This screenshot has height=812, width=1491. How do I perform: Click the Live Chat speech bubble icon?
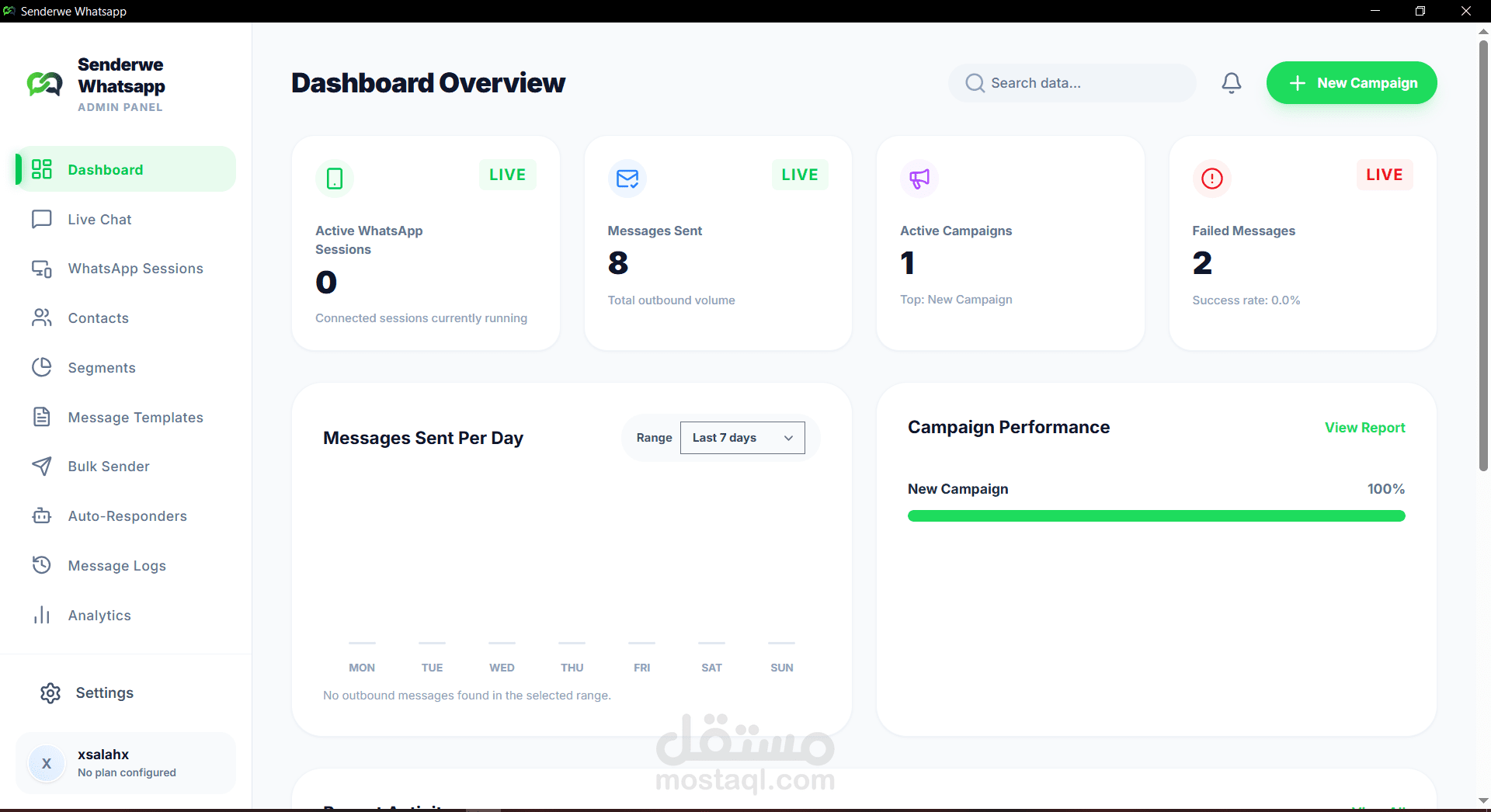41,219
